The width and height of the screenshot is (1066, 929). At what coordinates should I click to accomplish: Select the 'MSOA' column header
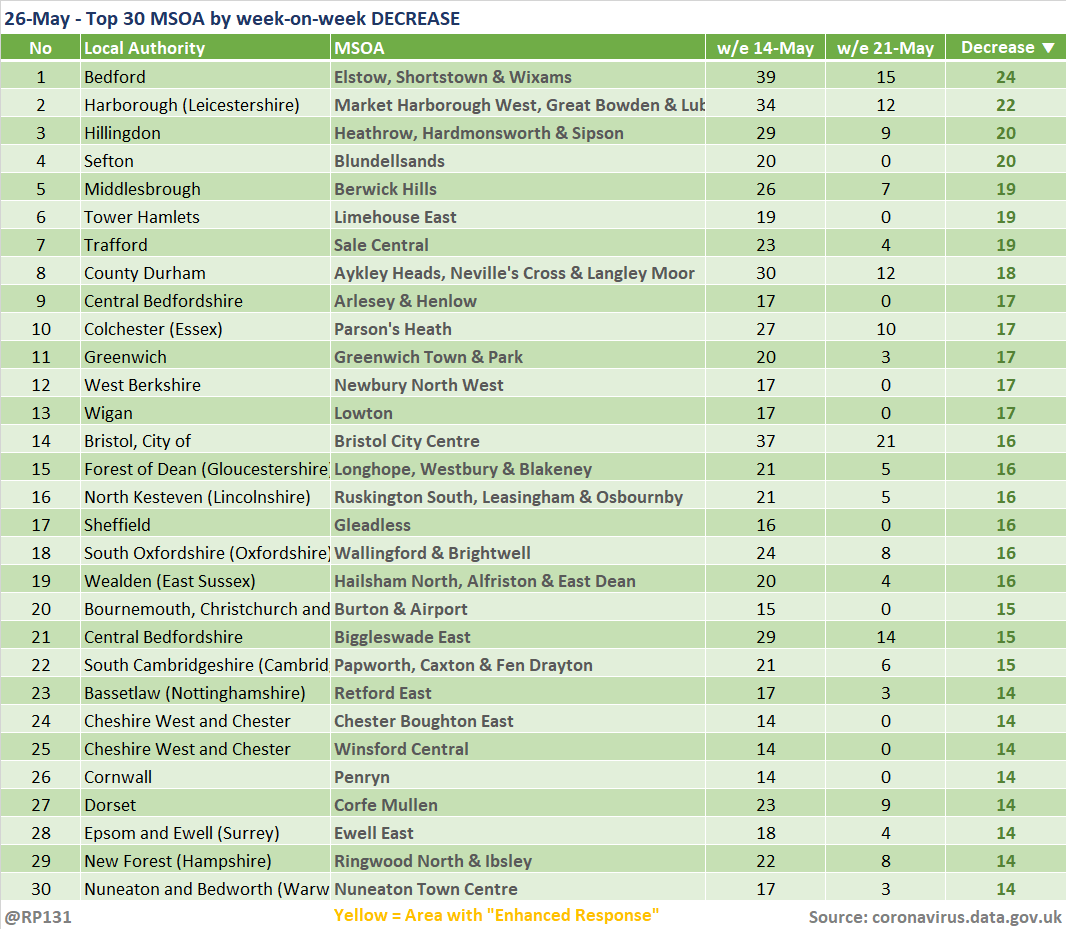click(x=518, y=48)
